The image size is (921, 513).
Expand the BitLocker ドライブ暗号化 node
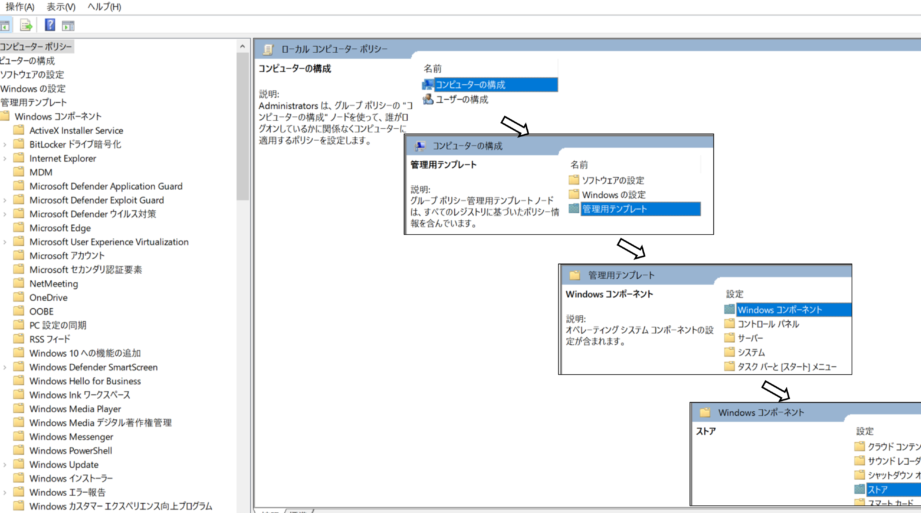[x=5, y=145]
